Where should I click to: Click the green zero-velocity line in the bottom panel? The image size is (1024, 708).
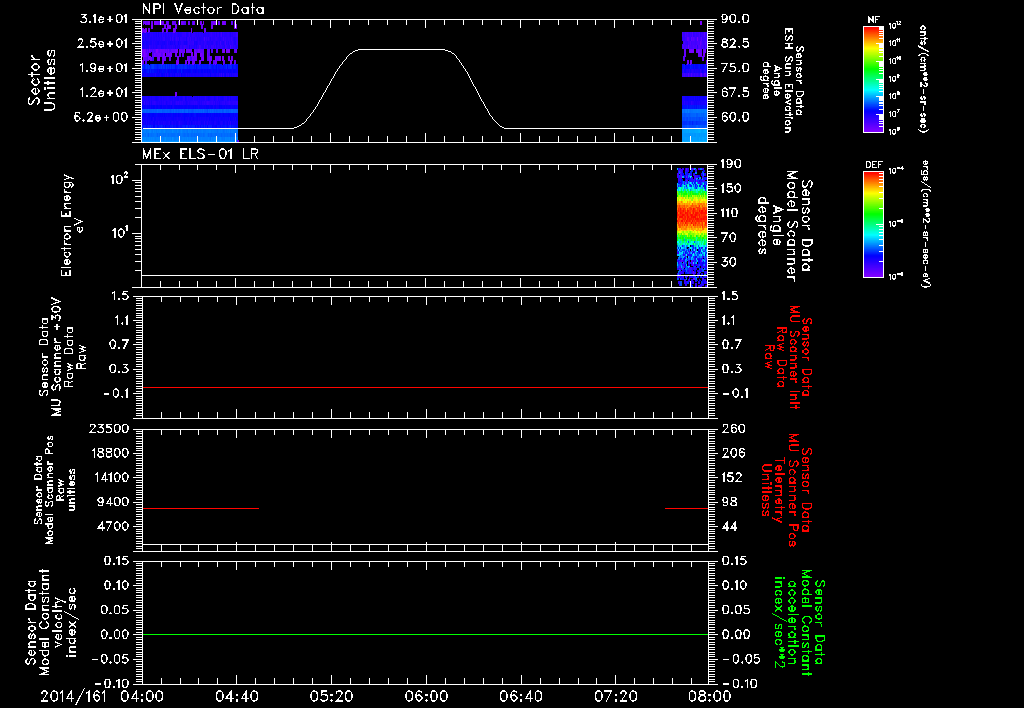[x=425, y=634]
